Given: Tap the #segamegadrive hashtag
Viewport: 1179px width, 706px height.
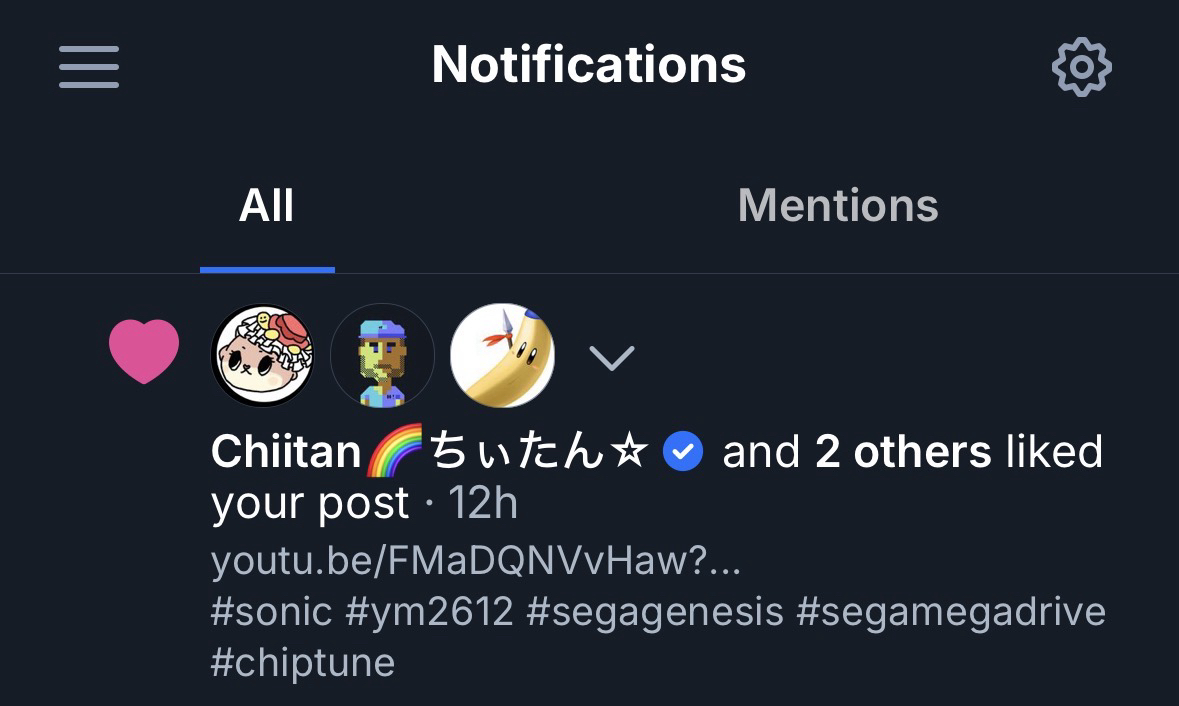Looking at the screenshot, I should pyautogui.click(x=951, y=611).
